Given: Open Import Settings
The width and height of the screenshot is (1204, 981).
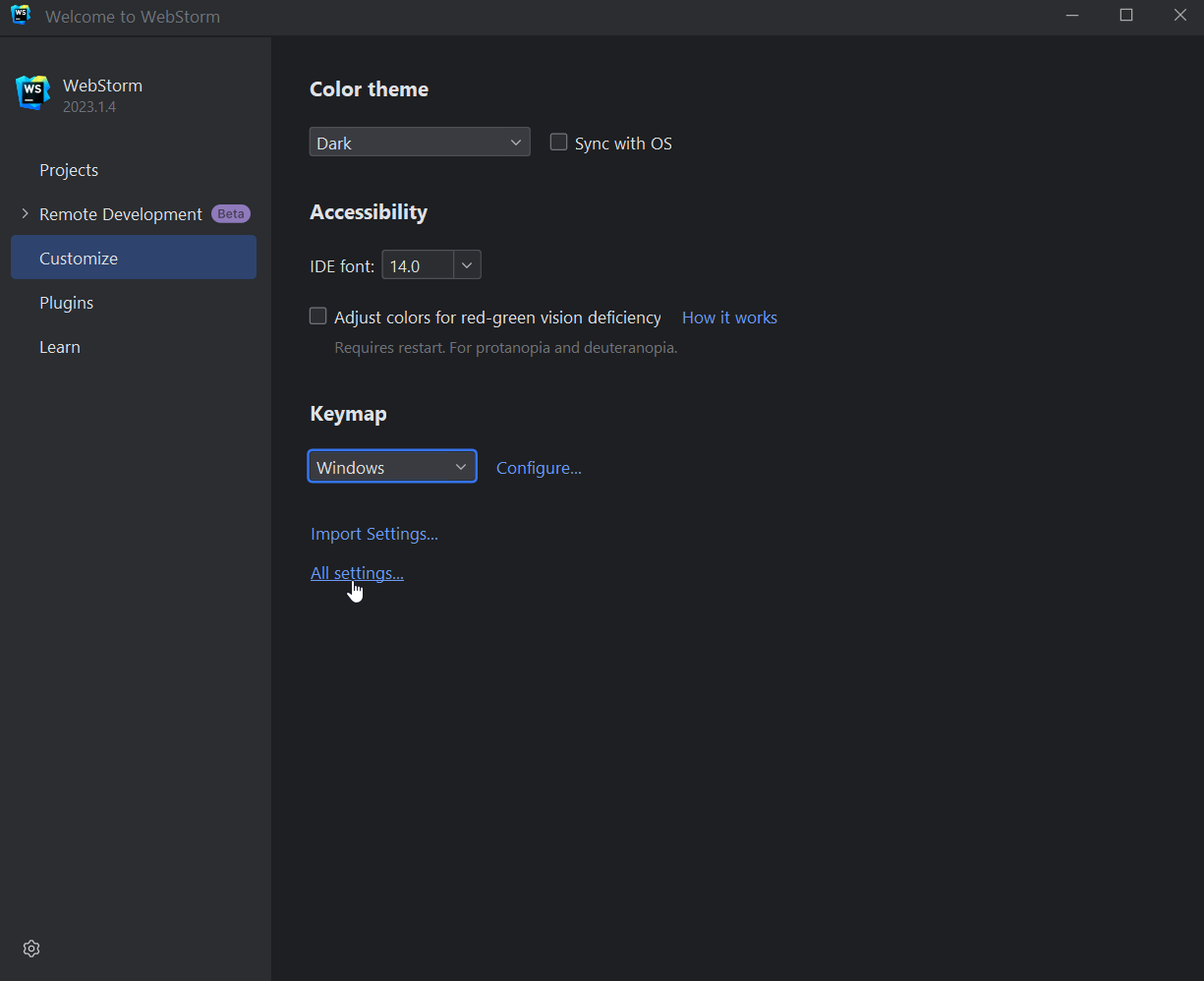Looking at the screenshot, I should [373, 533].
